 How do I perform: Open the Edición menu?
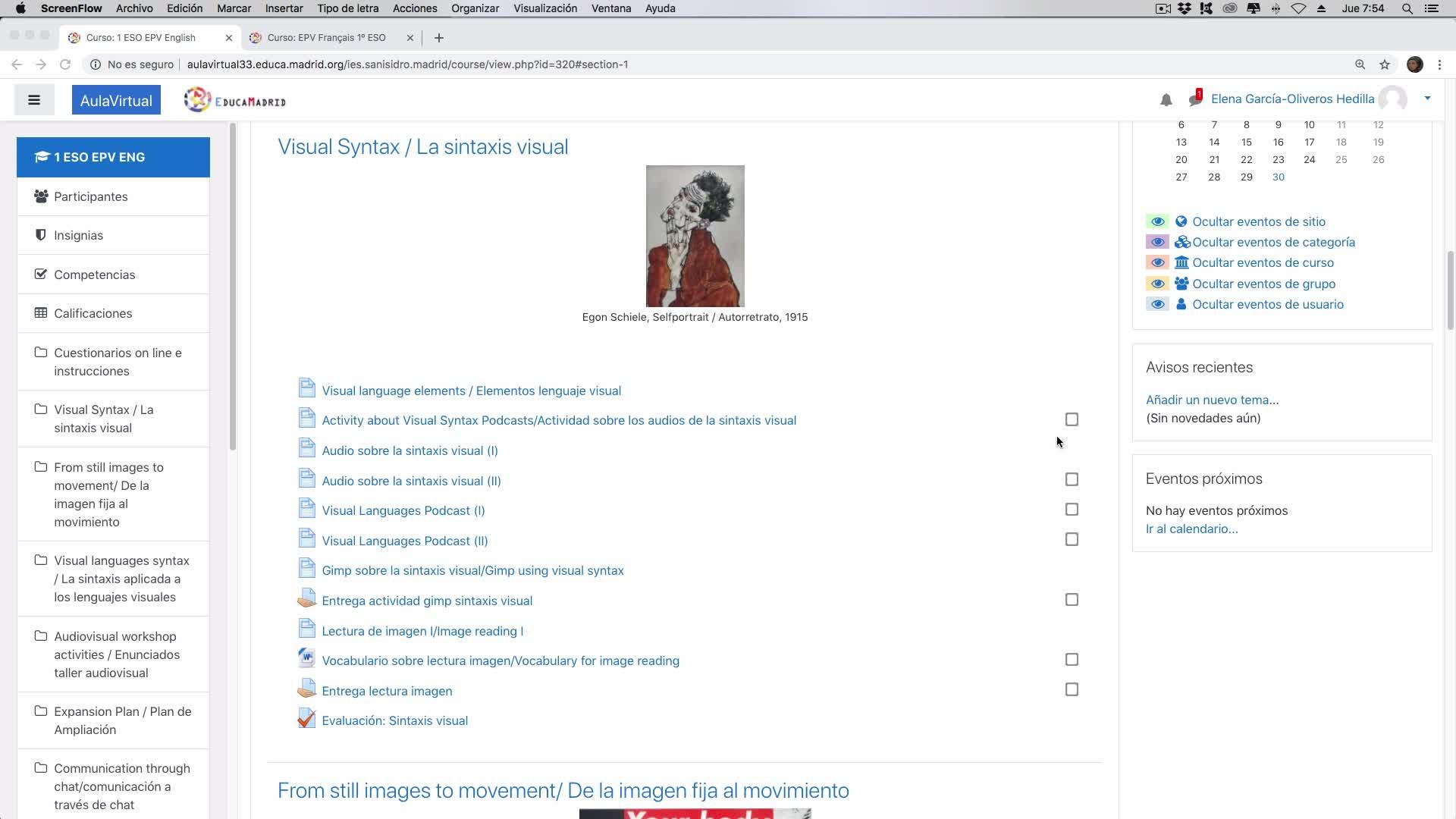pyautogui.click(x=185, y=8)
